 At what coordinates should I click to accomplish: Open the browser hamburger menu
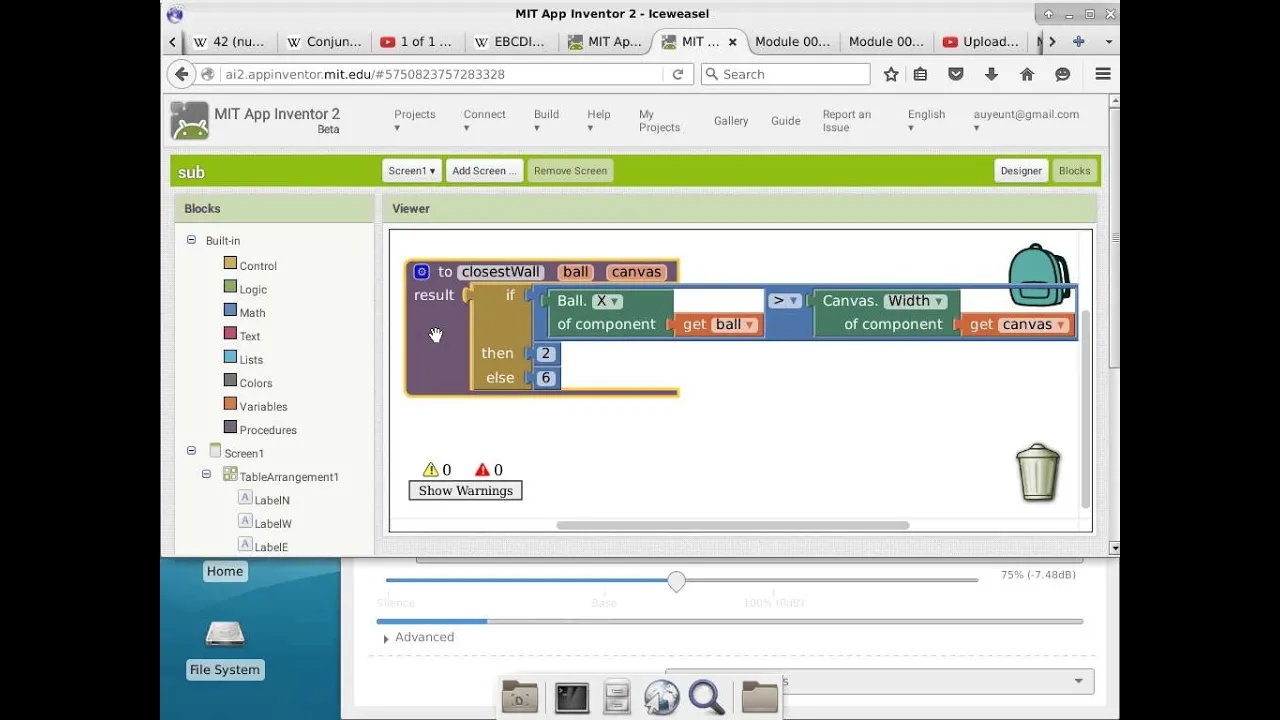1103,74
